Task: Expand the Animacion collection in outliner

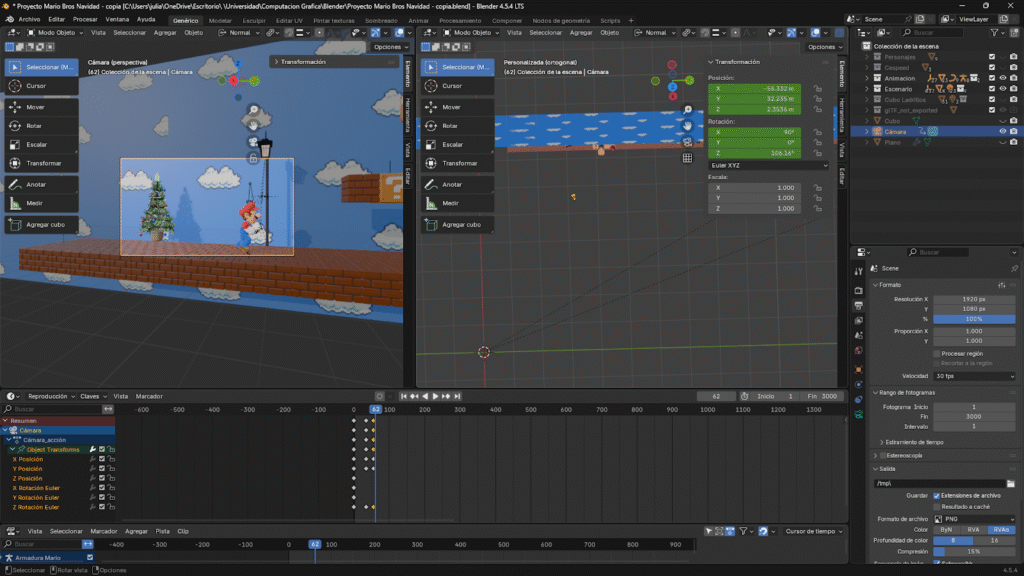Action: click(x=868, y=78)
